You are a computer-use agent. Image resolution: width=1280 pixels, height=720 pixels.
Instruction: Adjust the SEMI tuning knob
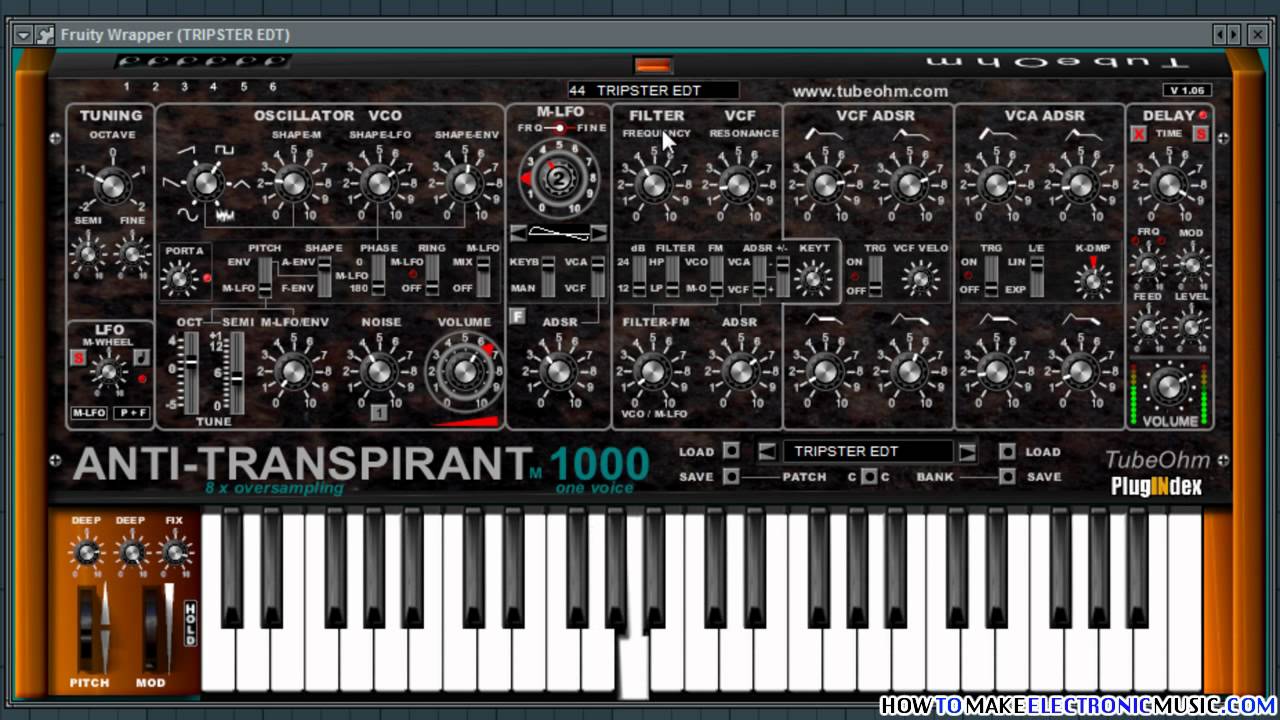[x=88, y=254]
